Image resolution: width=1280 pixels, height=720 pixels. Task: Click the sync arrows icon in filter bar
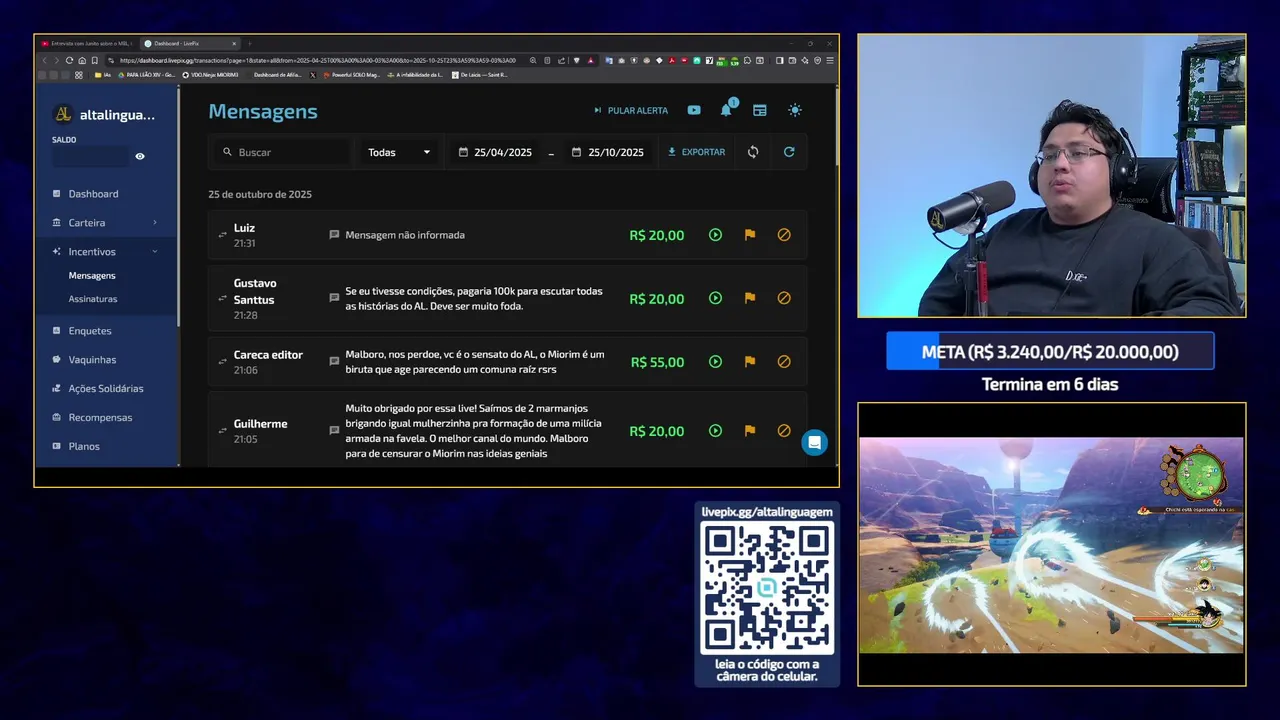tap(753, 152)
